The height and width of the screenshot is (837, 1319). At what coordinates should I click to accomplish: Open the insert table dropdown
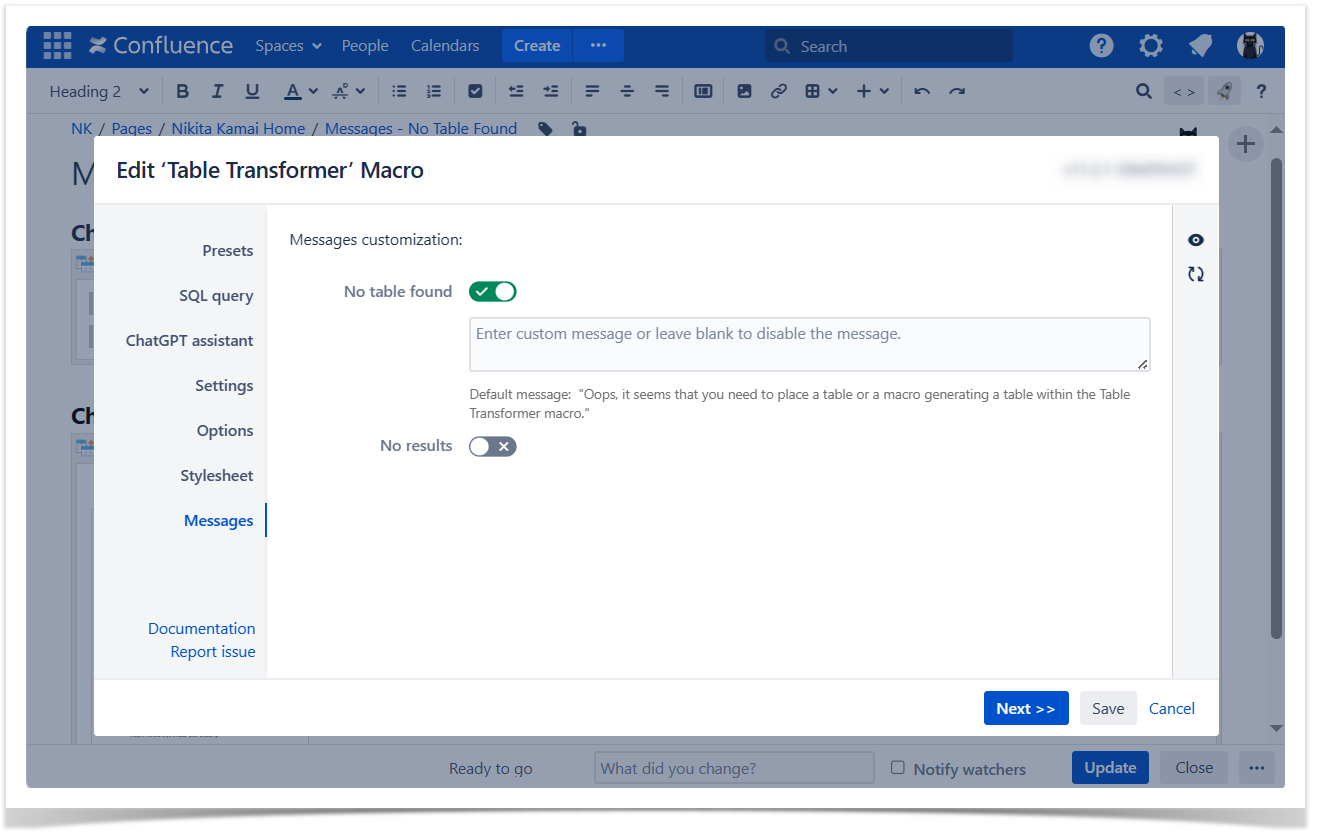tap(820, 91)
